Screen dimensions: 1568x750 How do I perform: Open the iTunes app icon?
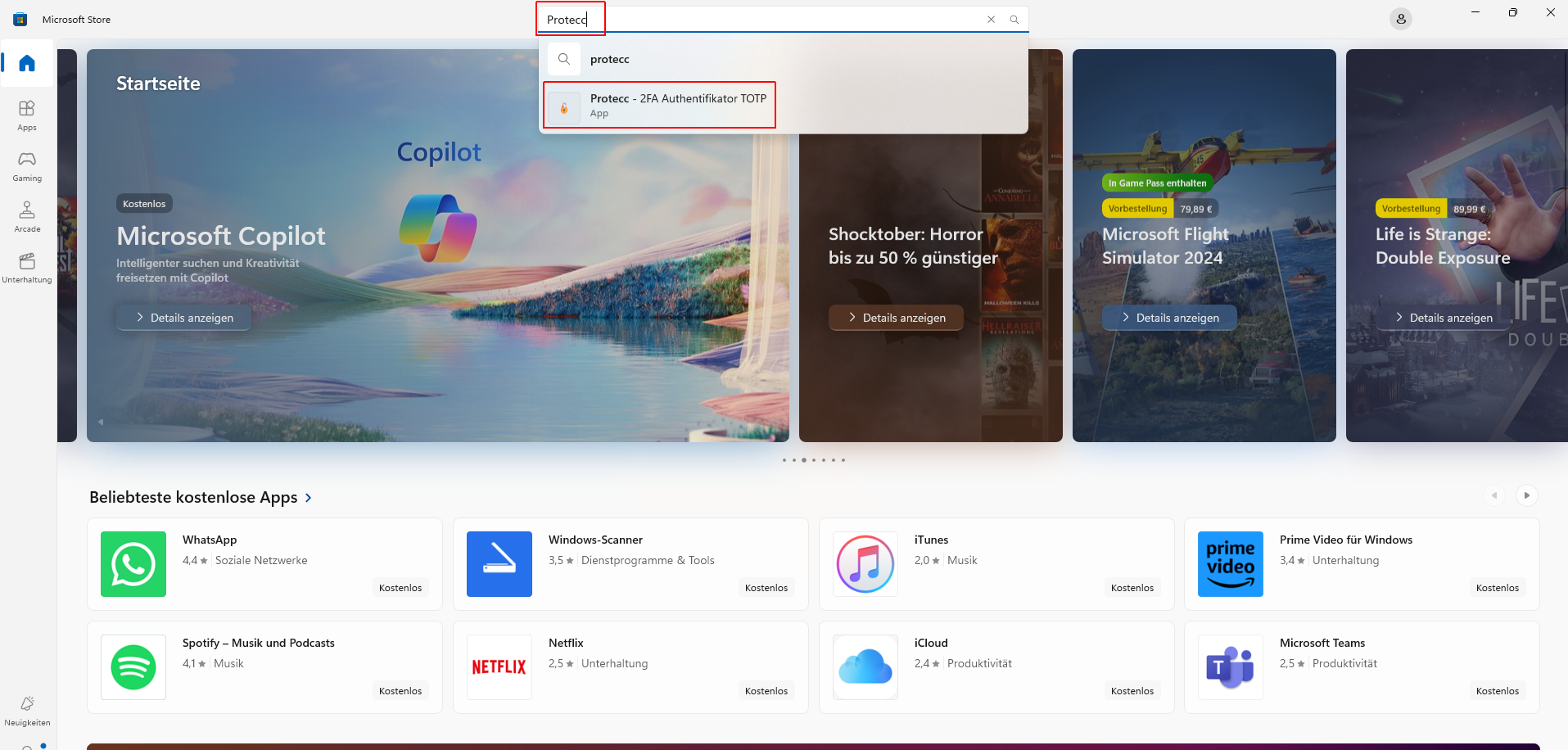click(865, 564)
